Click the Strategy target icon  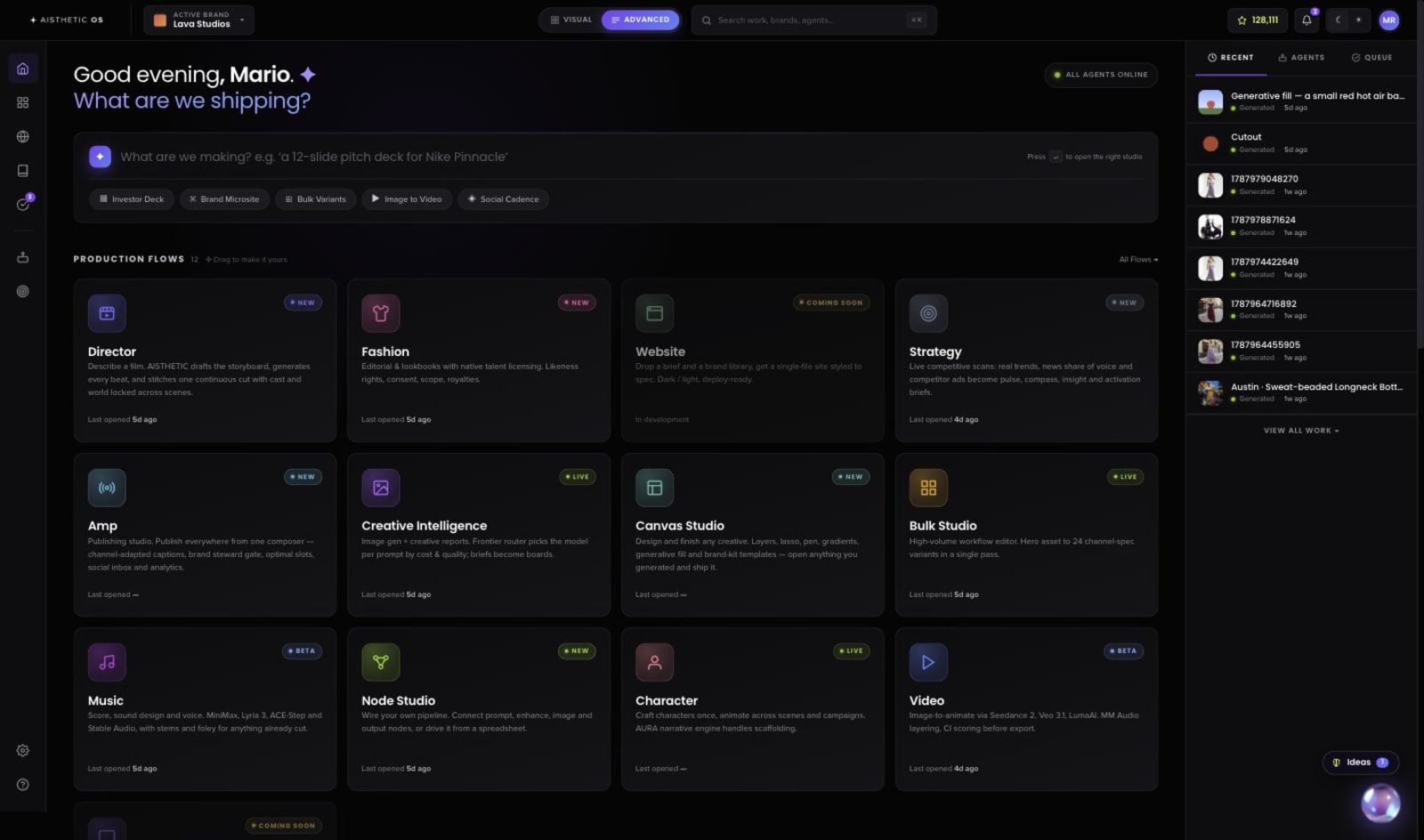click(x=928, y=313)
